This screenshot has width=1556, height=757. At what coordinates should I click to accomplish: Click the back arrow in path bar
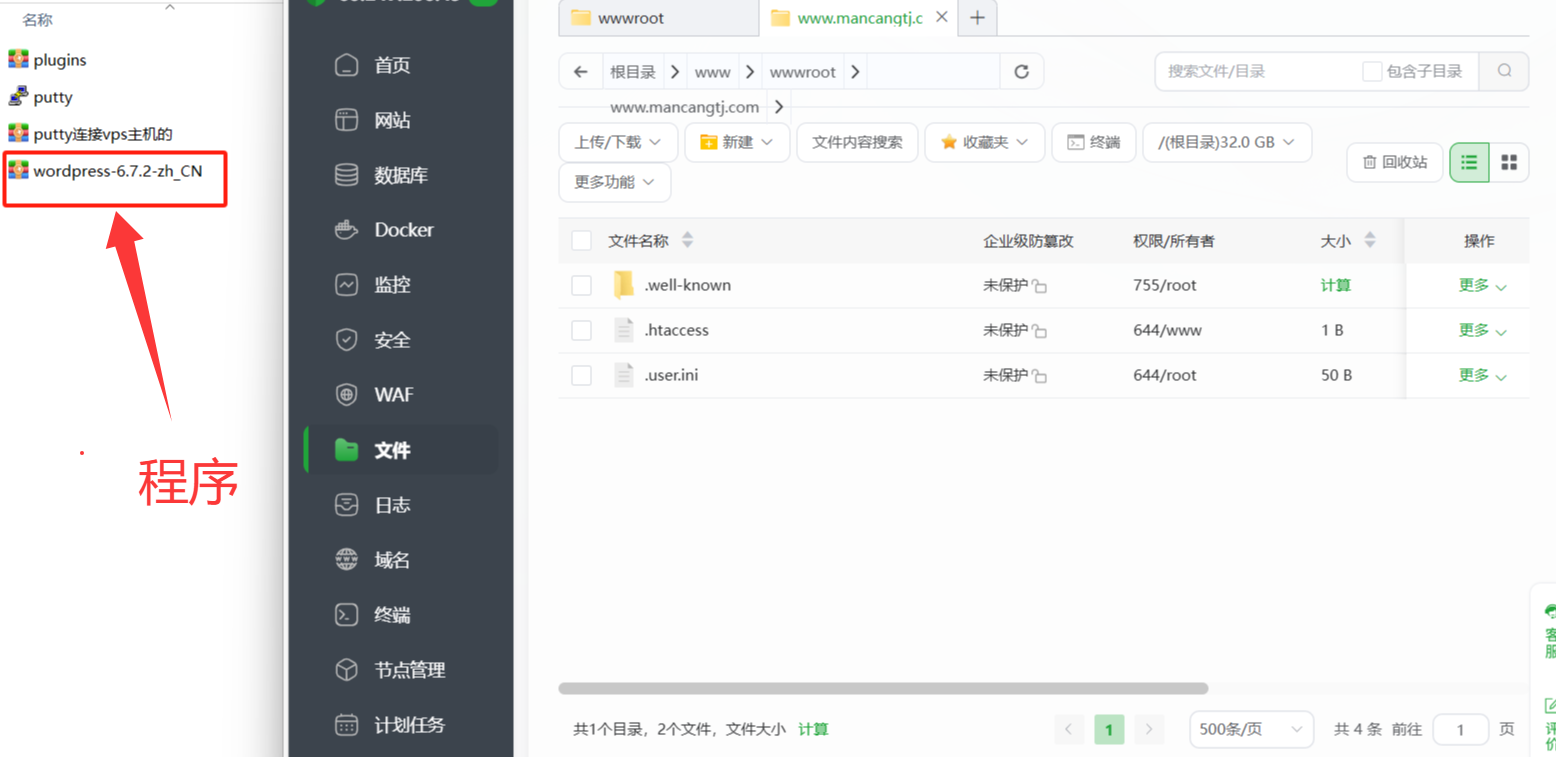coord(580,72)
